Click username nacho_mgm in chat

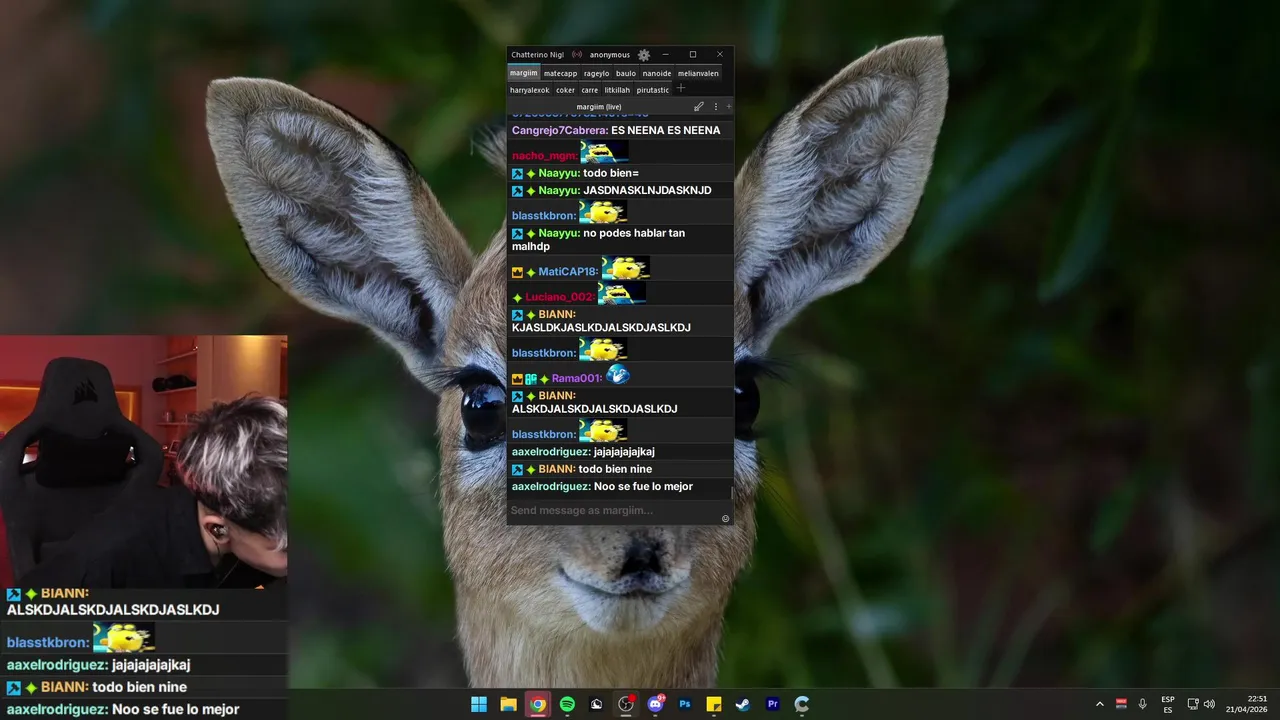coord(545,155)
